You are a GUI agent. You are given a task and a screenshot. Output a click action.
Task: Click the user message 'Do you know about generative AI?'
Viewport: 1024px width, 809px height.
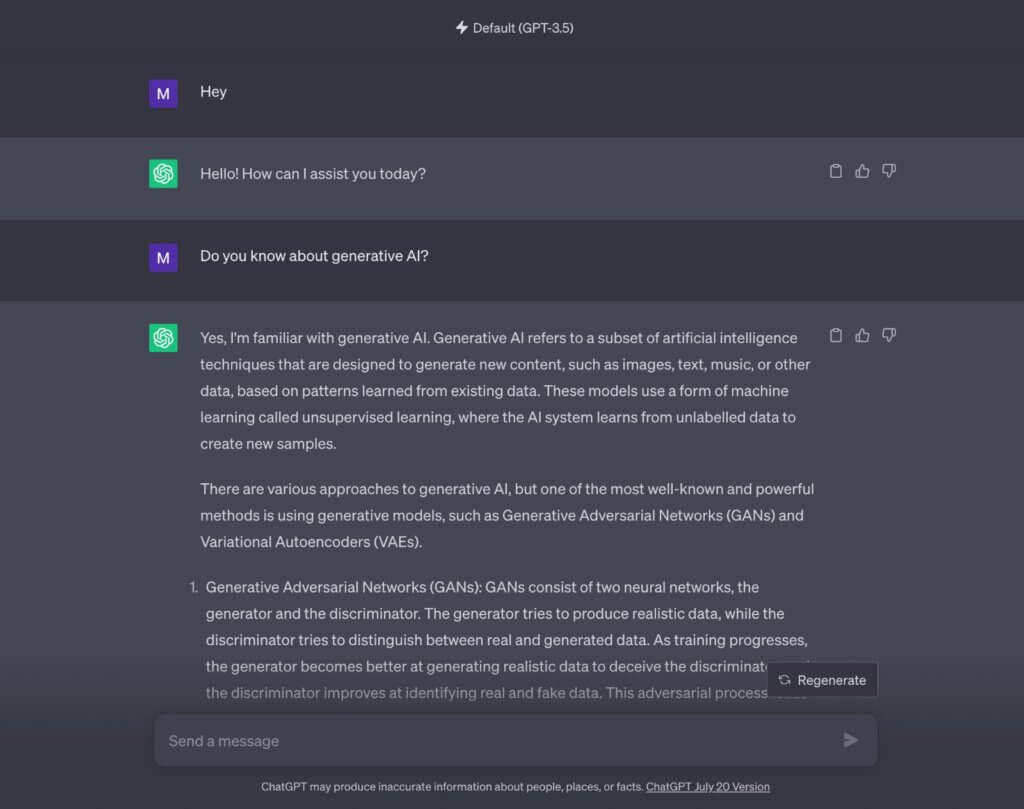pyautogui.click(x=314, y=256)
